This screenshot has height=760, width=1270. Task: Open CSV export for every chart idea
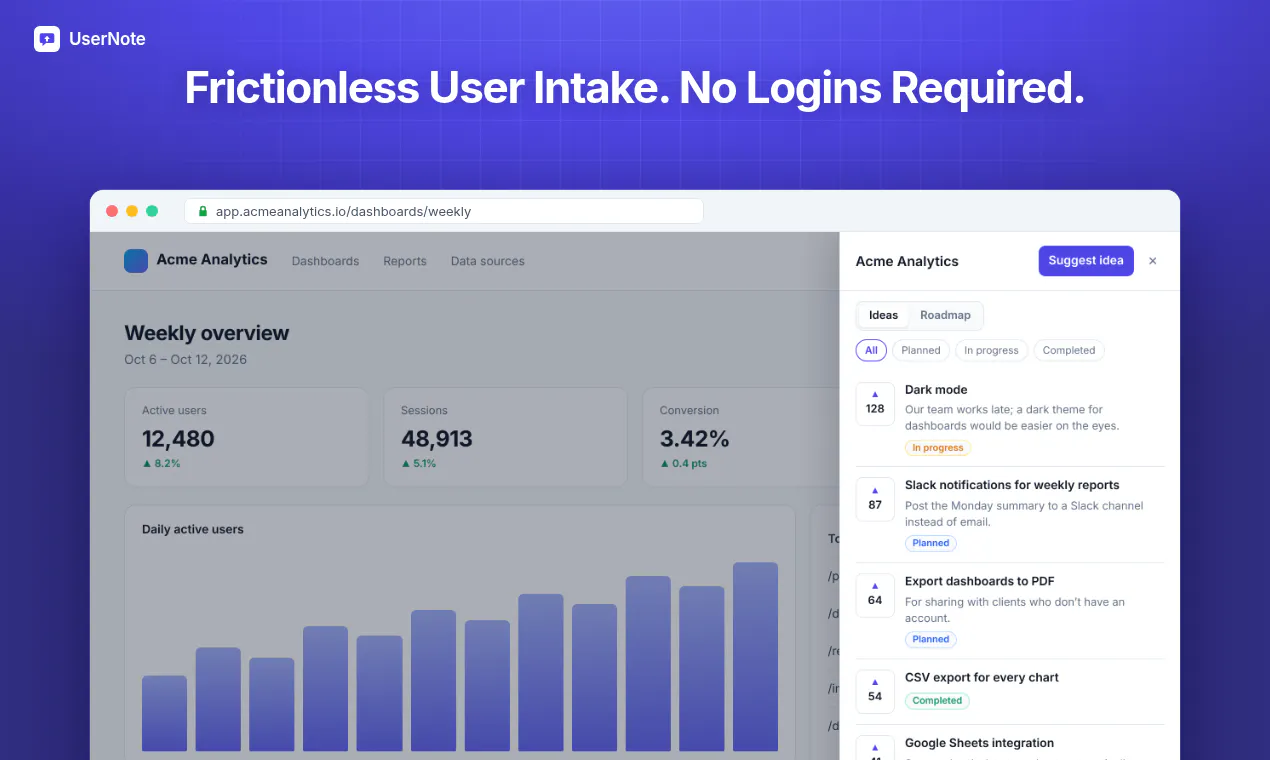tap(982, 677)
